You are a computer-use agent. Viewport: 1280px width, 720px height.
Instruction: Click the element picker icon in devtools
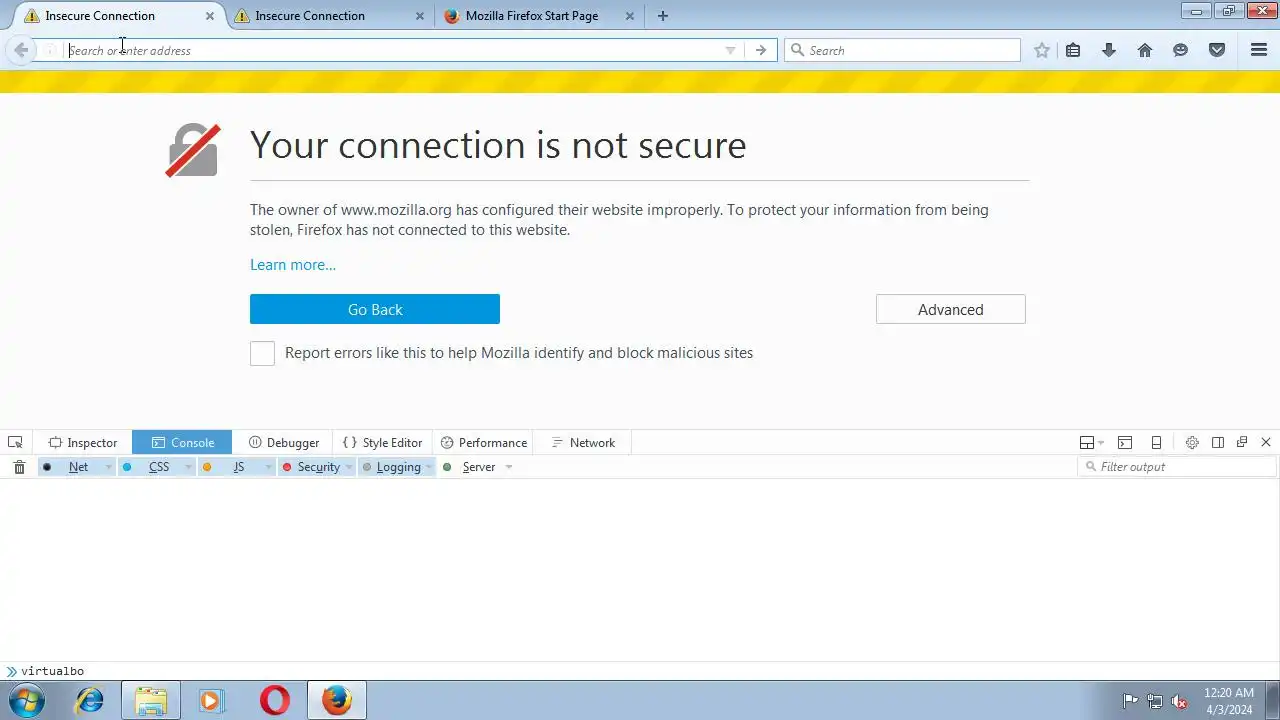[x=15, y=442]
